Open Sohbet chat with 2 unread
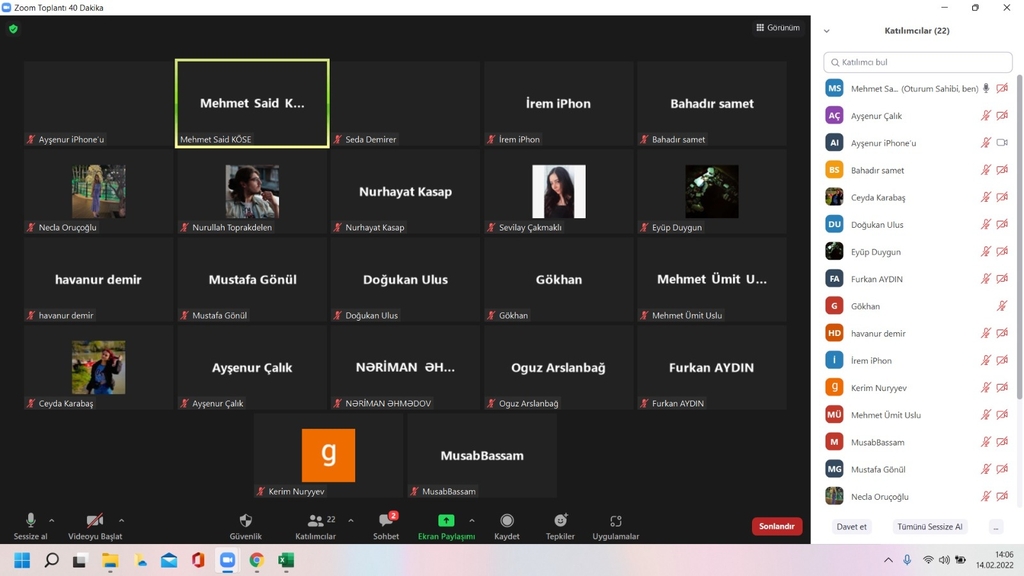This screenshot has height=576, width=1024. 386,526
